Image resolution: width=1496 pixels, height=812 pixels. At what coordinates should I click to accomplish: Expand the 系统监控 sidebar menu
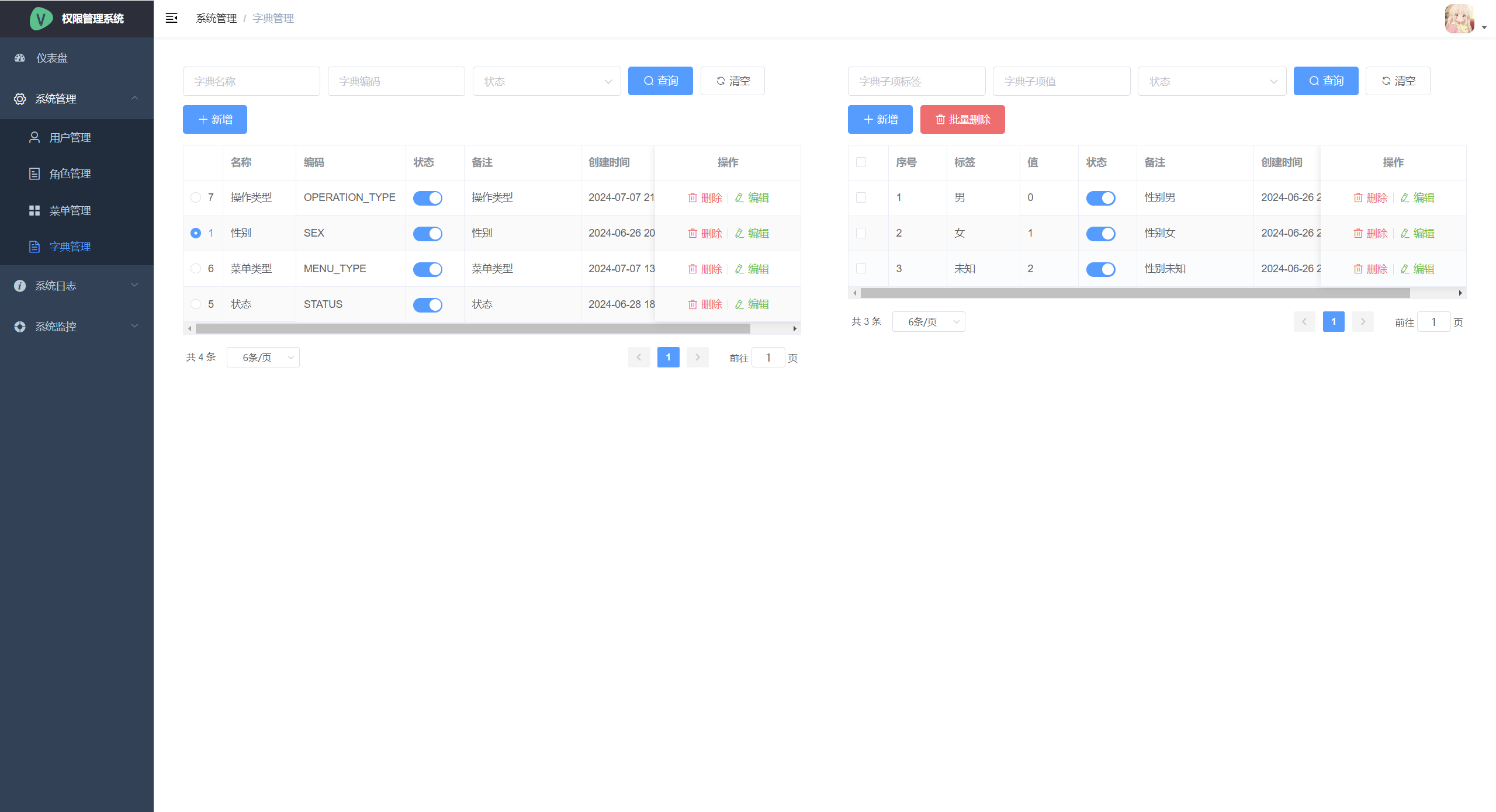point(77,327)
